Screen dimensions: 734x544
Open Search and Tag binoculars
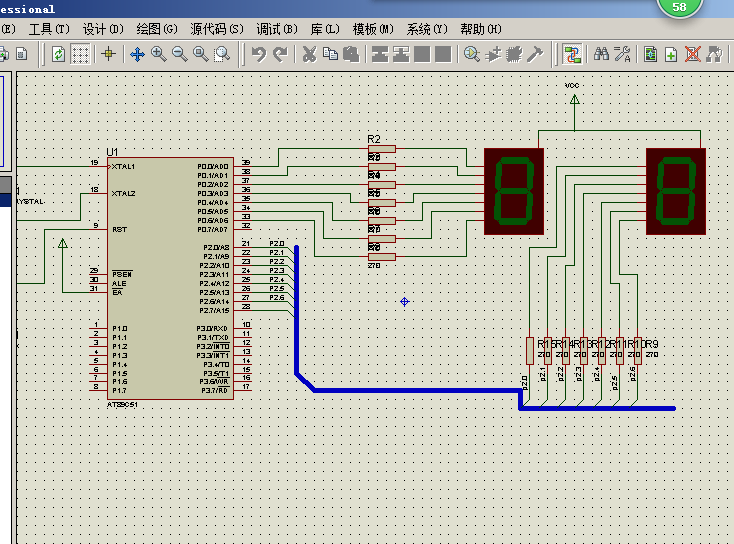(x=601, y=54)
